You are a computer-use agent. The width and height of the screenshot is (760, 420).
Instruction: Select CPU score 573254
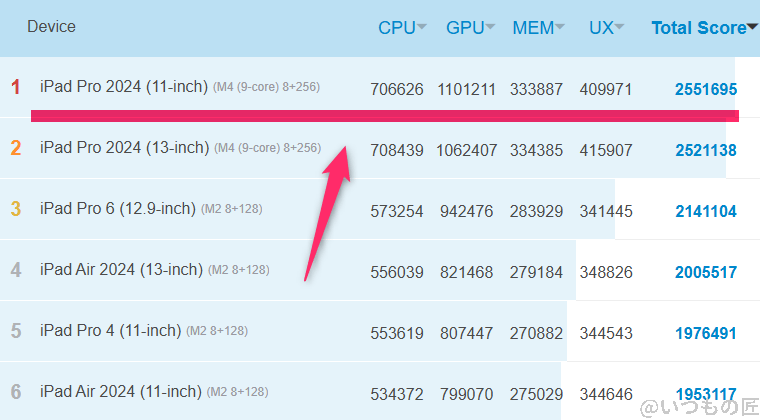(x=397, y=211)
